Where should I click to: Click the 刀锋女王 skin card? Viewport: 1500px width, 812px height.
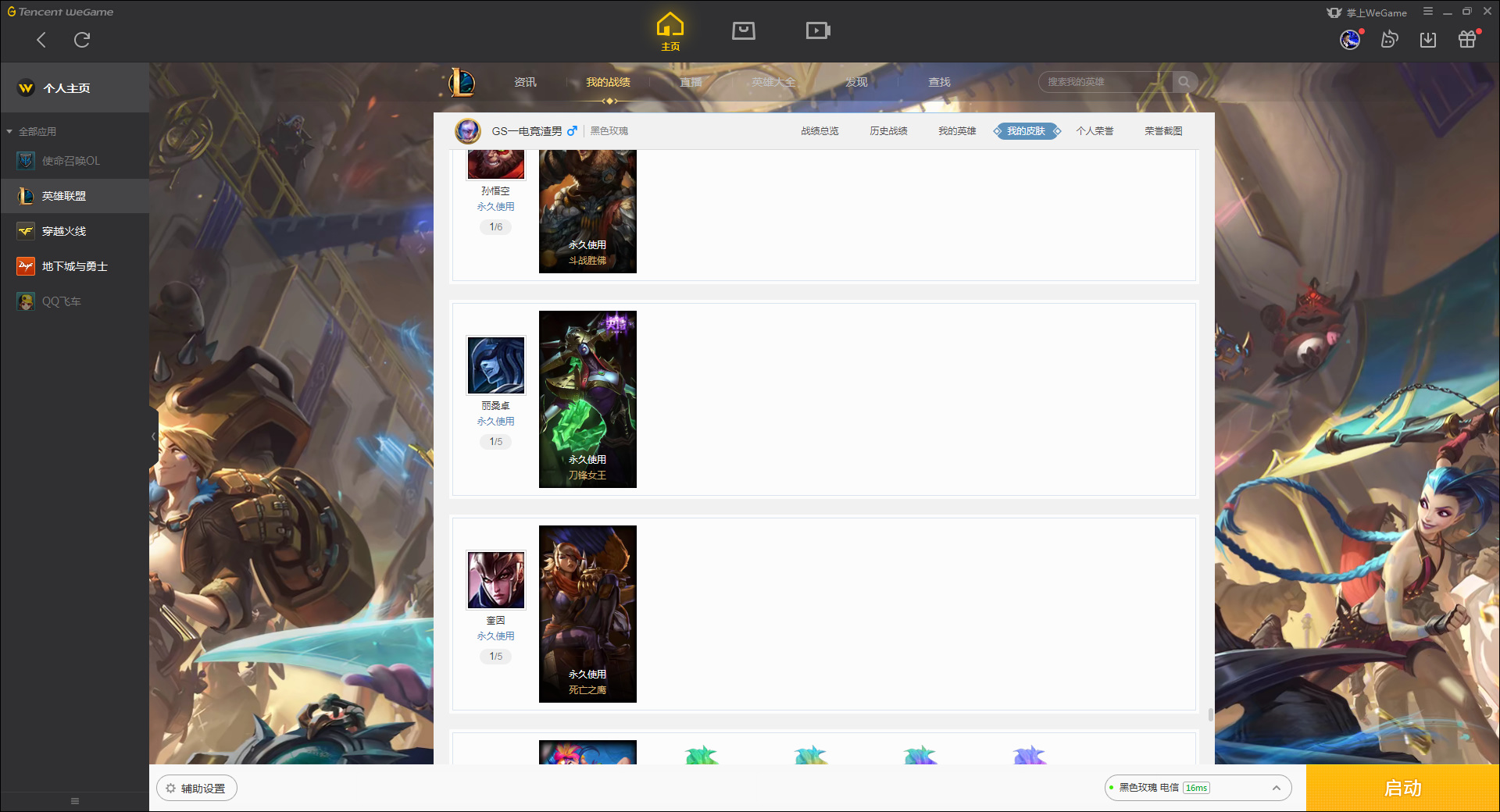pos(587,399)
